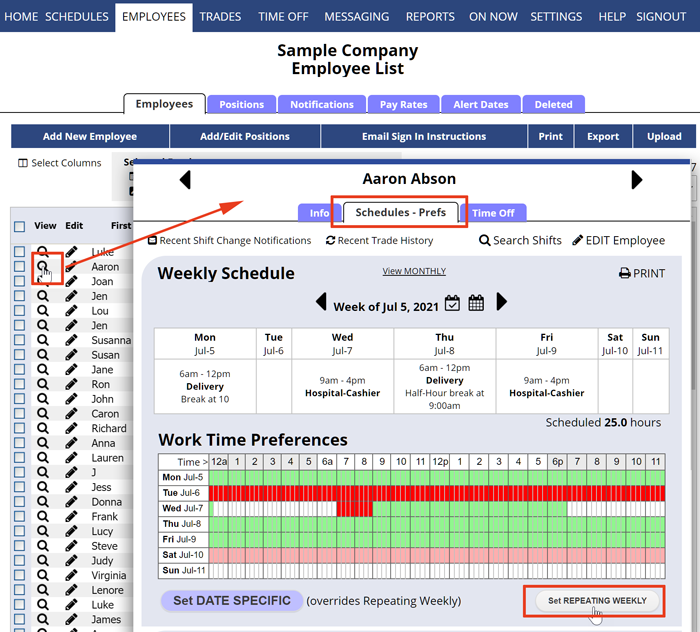Open view details for Joan
The image size is (700, 632).
pos(43,281)
